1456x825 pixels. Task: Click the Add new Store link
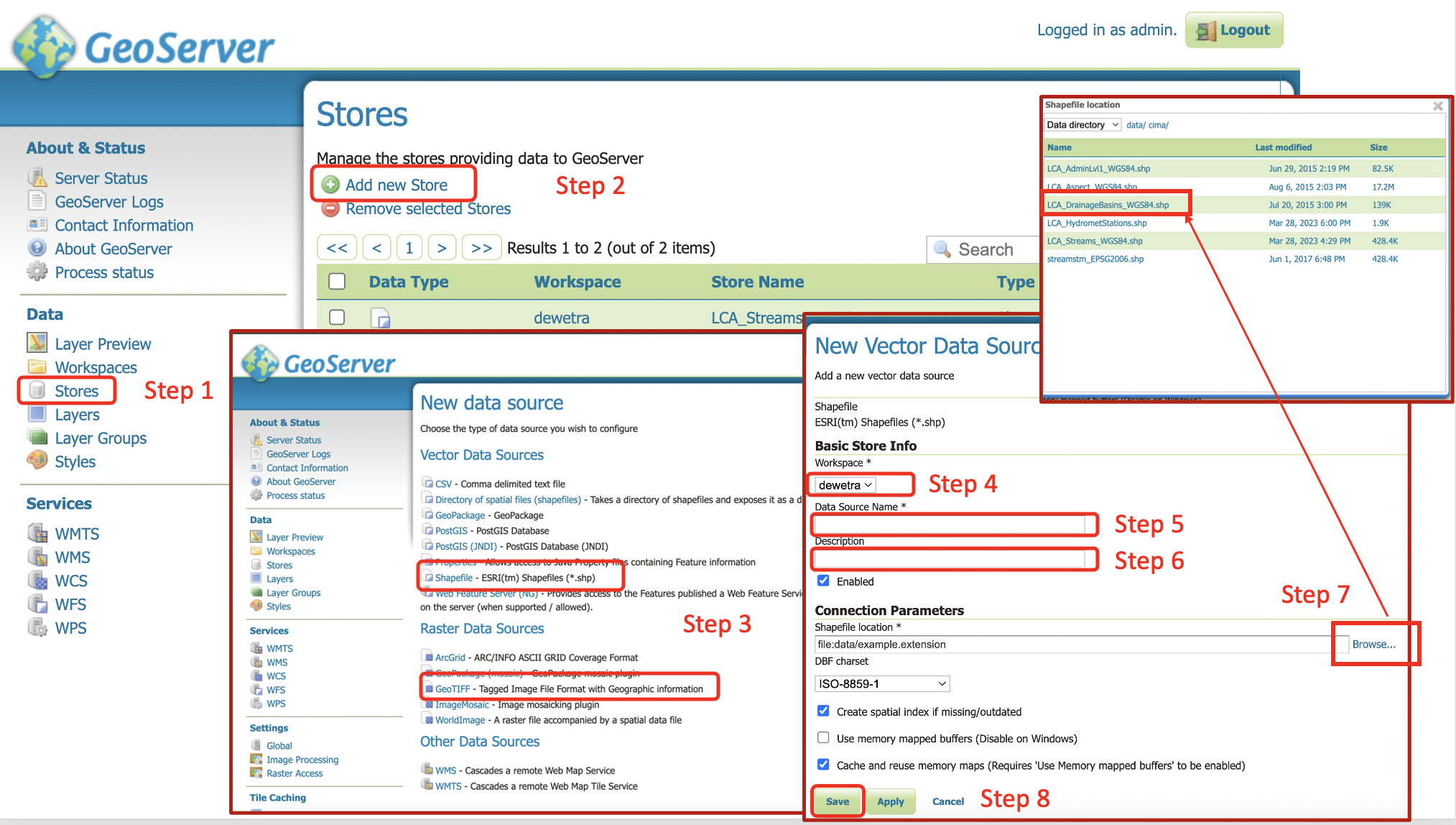click(x=397, y=185)
